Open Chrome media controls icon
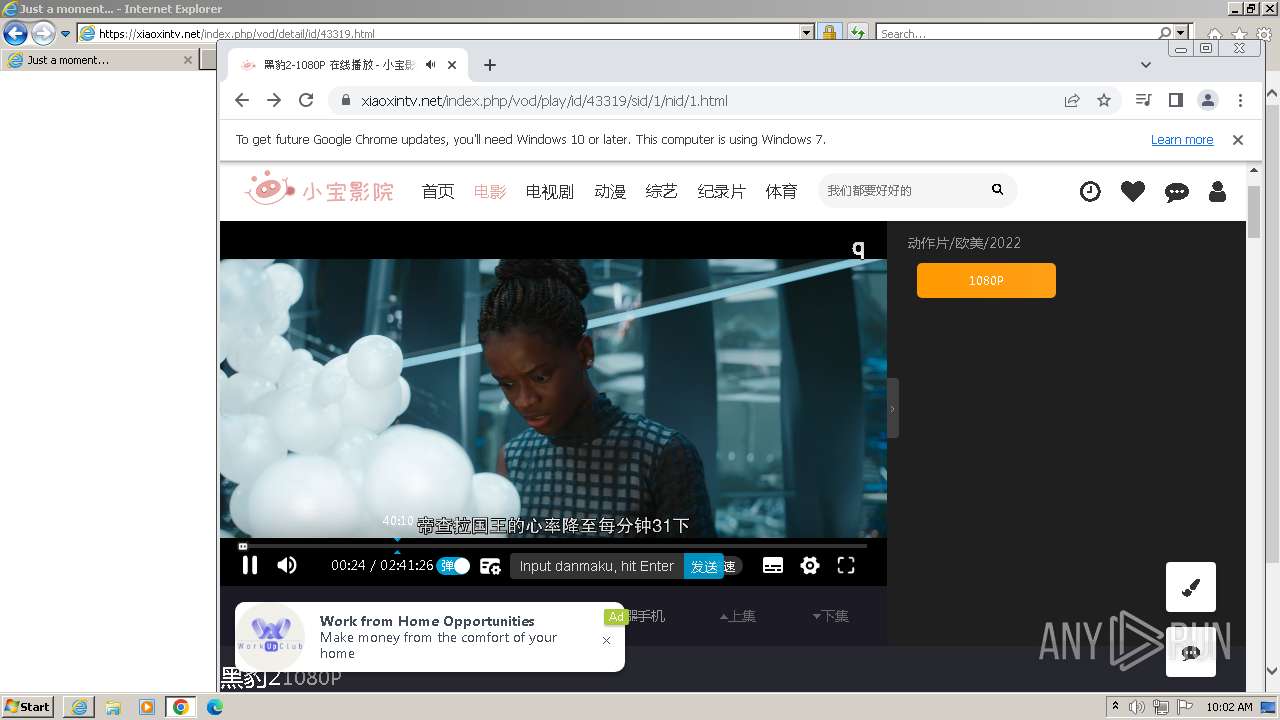 coord(1144,100)
